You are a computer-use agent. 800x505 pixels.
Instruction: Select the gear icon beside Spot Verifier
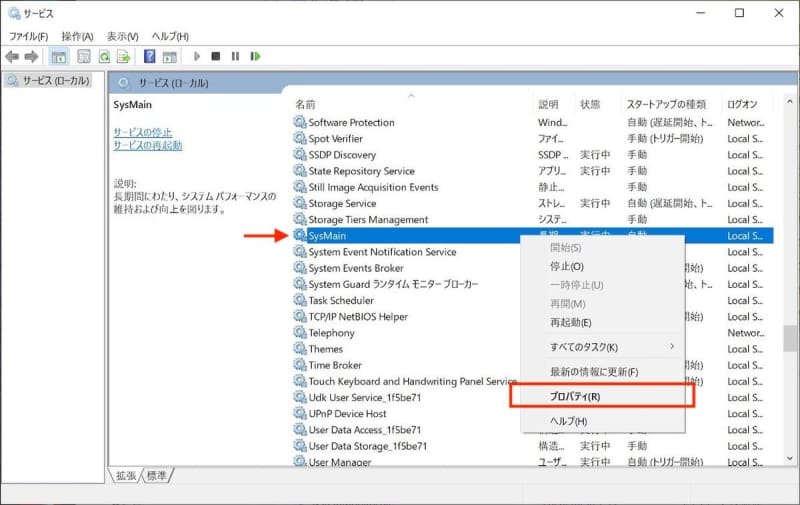(x=300, y=138)
